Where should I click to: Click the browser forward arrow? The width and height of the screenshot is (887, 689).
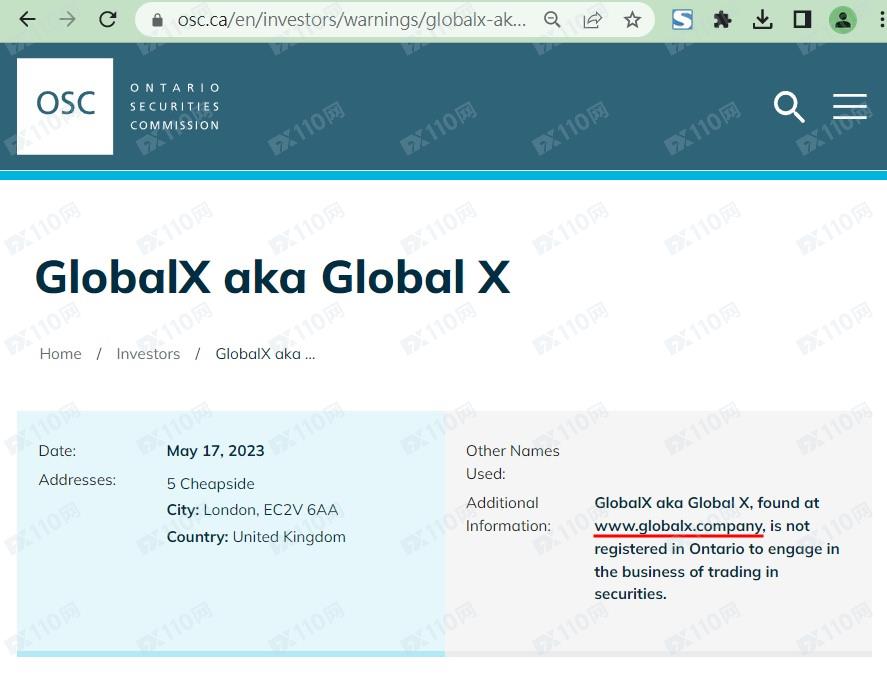click(x=67, y=20)
